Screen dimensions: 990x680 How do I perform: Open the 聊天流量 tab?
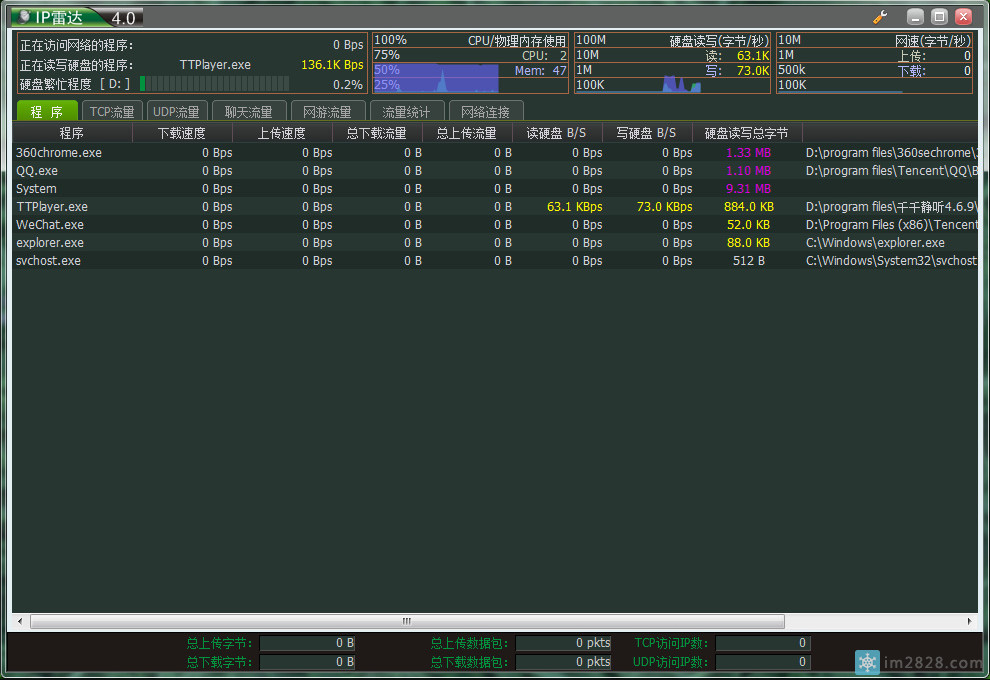pos(248,112)
